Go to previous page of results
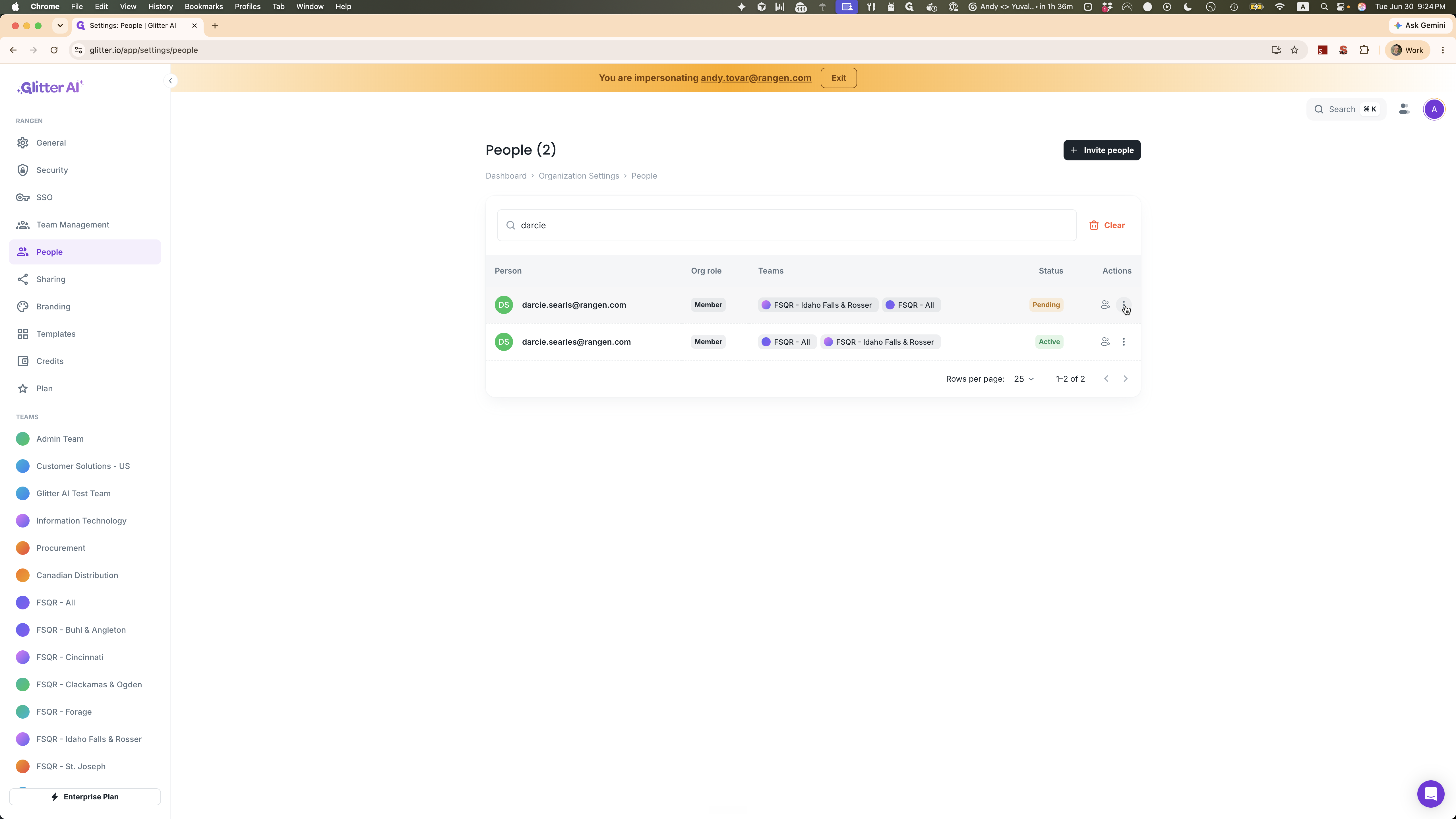 point(1106,379)
